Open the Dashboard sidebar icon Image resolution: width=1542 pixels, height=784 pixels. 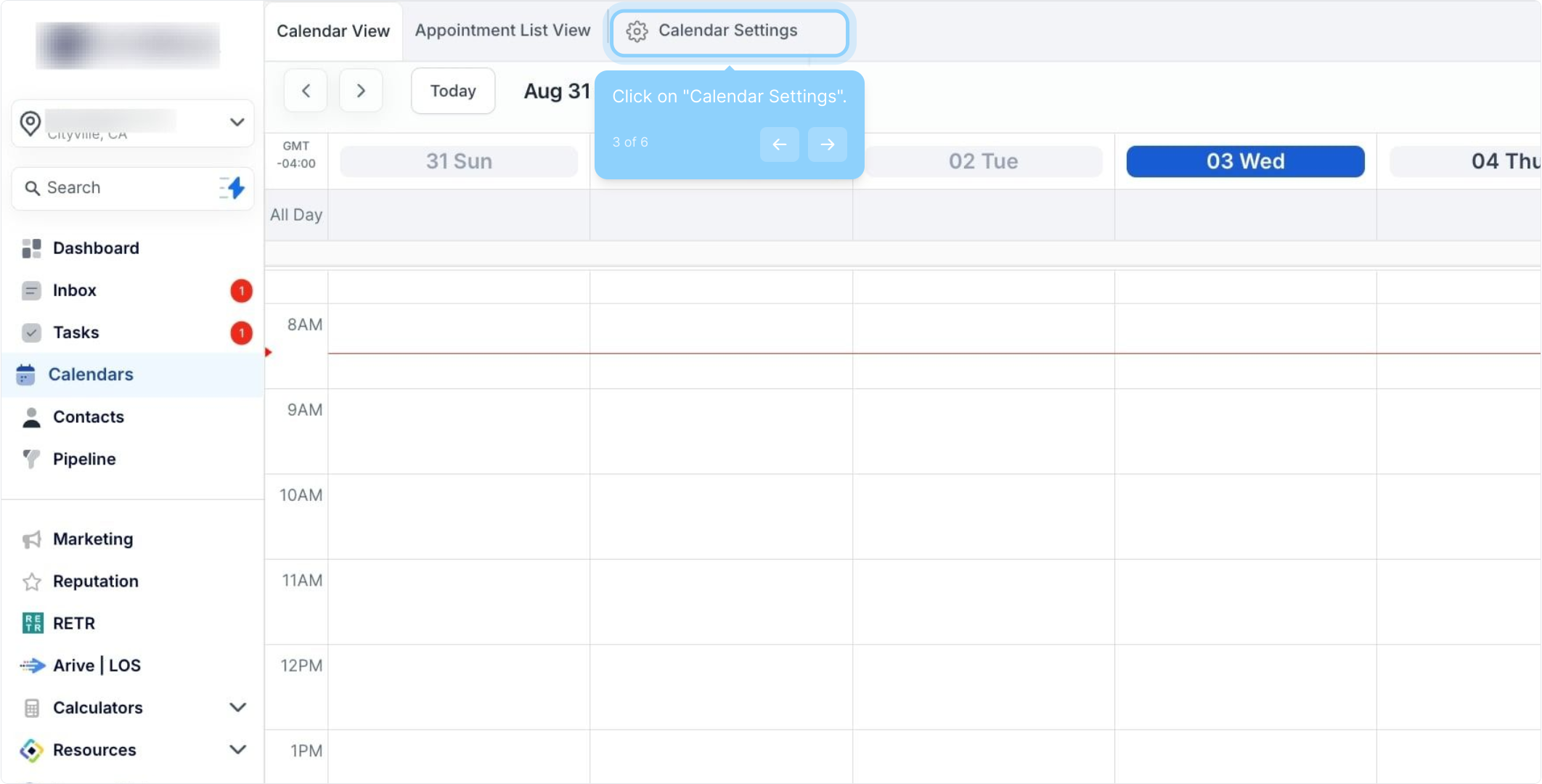(x=31, y=248)
